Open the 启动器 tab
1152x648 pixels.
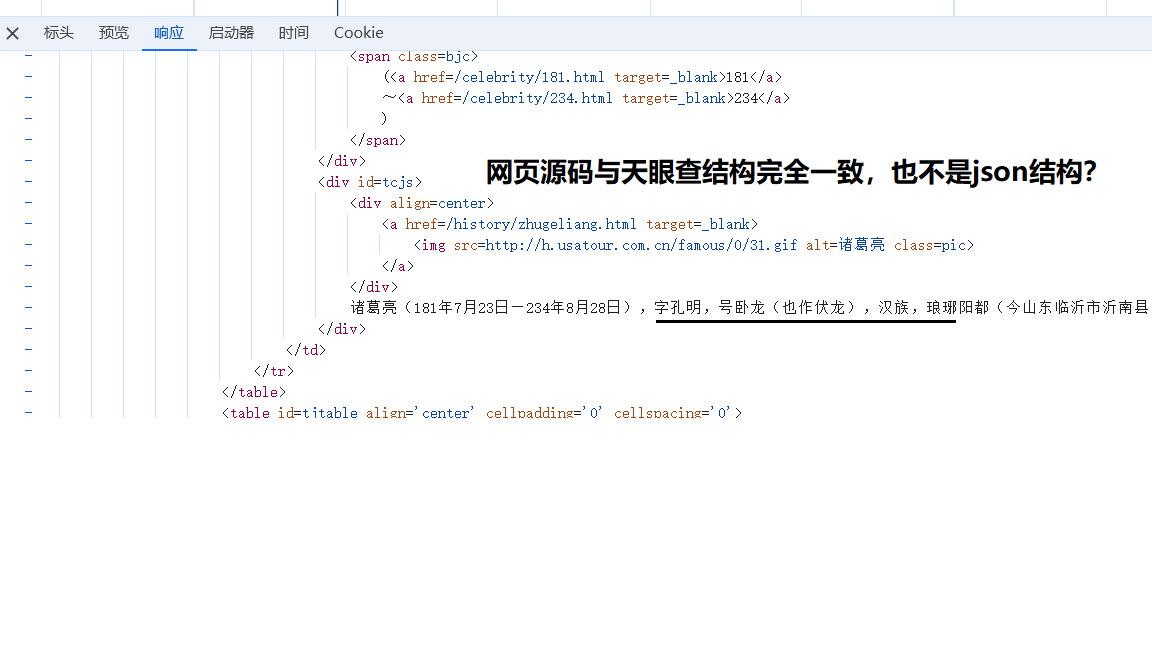[231, 33]
